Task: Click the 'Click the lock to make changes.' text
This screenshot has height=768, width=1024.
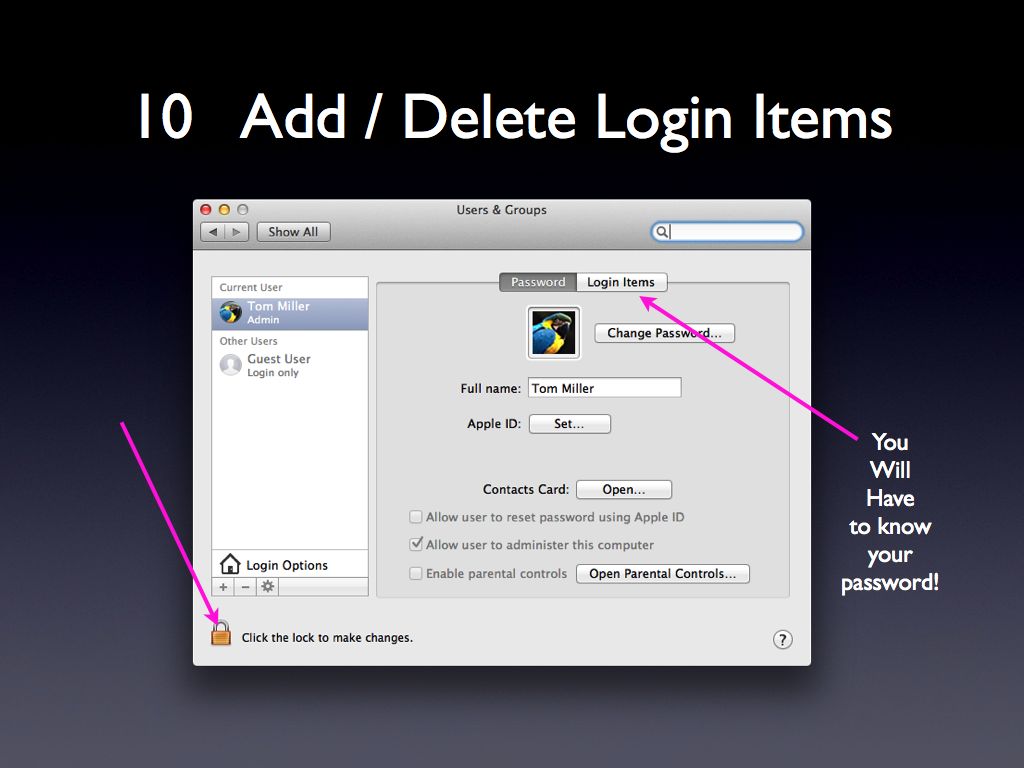Action: click(x=327, y=637)
